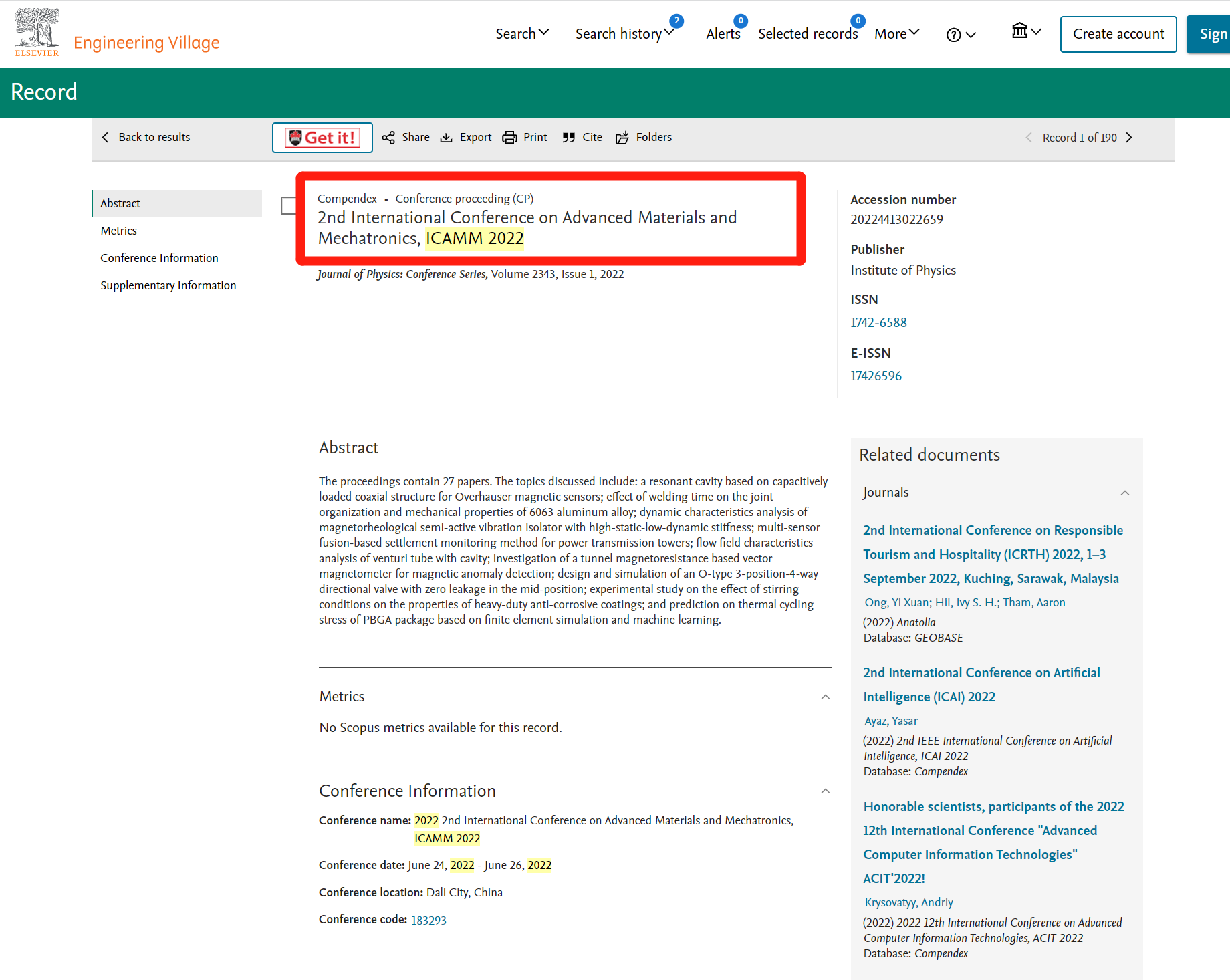Click author link Ong, Yi Xuan
This screenshot has height=980, width=1230.
pyautogui.click(x=896, y=602)
